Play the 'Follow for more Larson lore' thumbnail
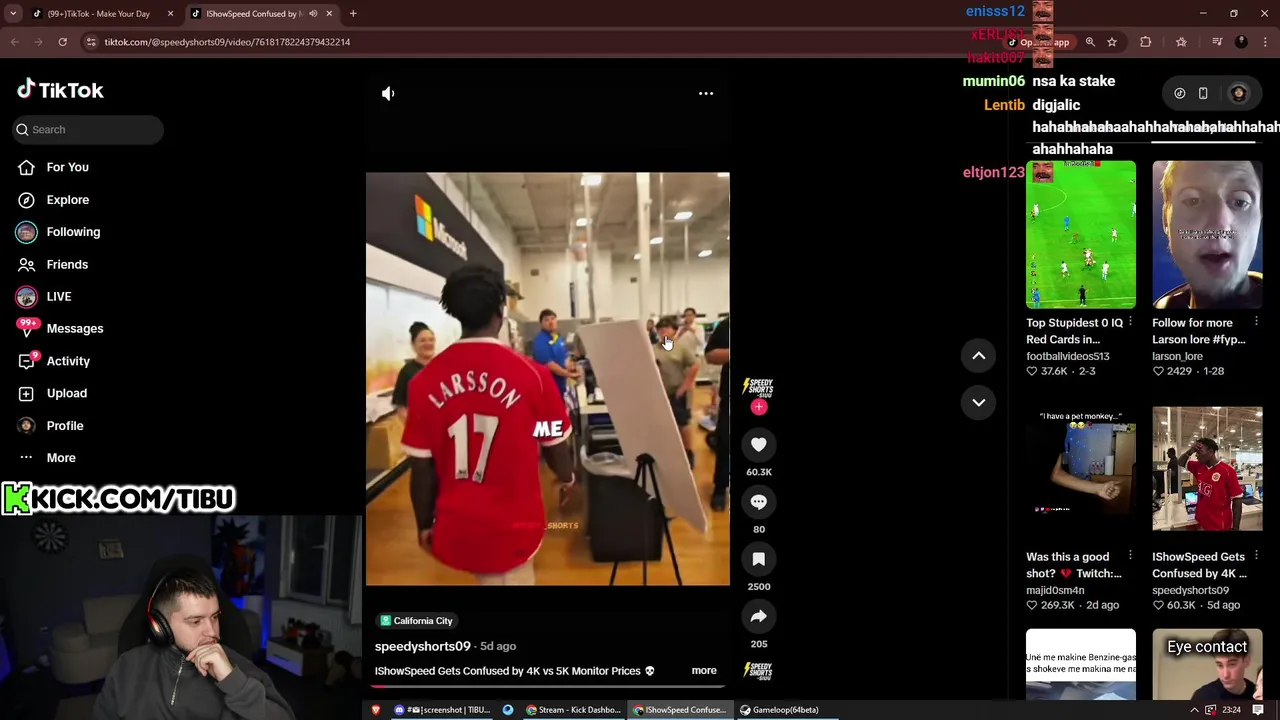 [1207, 234]
